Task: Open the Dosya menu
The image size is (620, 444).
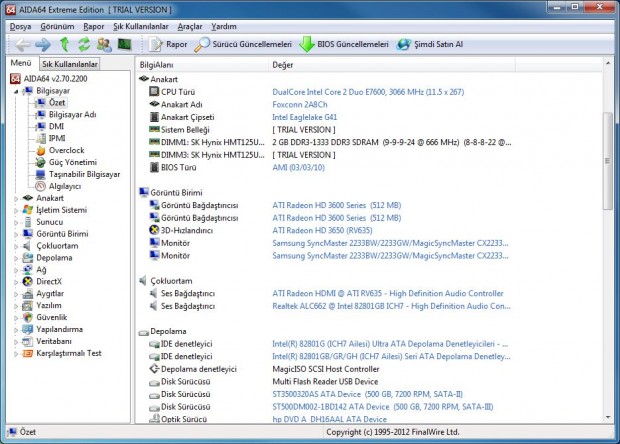Action: click(x=20, y=26)
